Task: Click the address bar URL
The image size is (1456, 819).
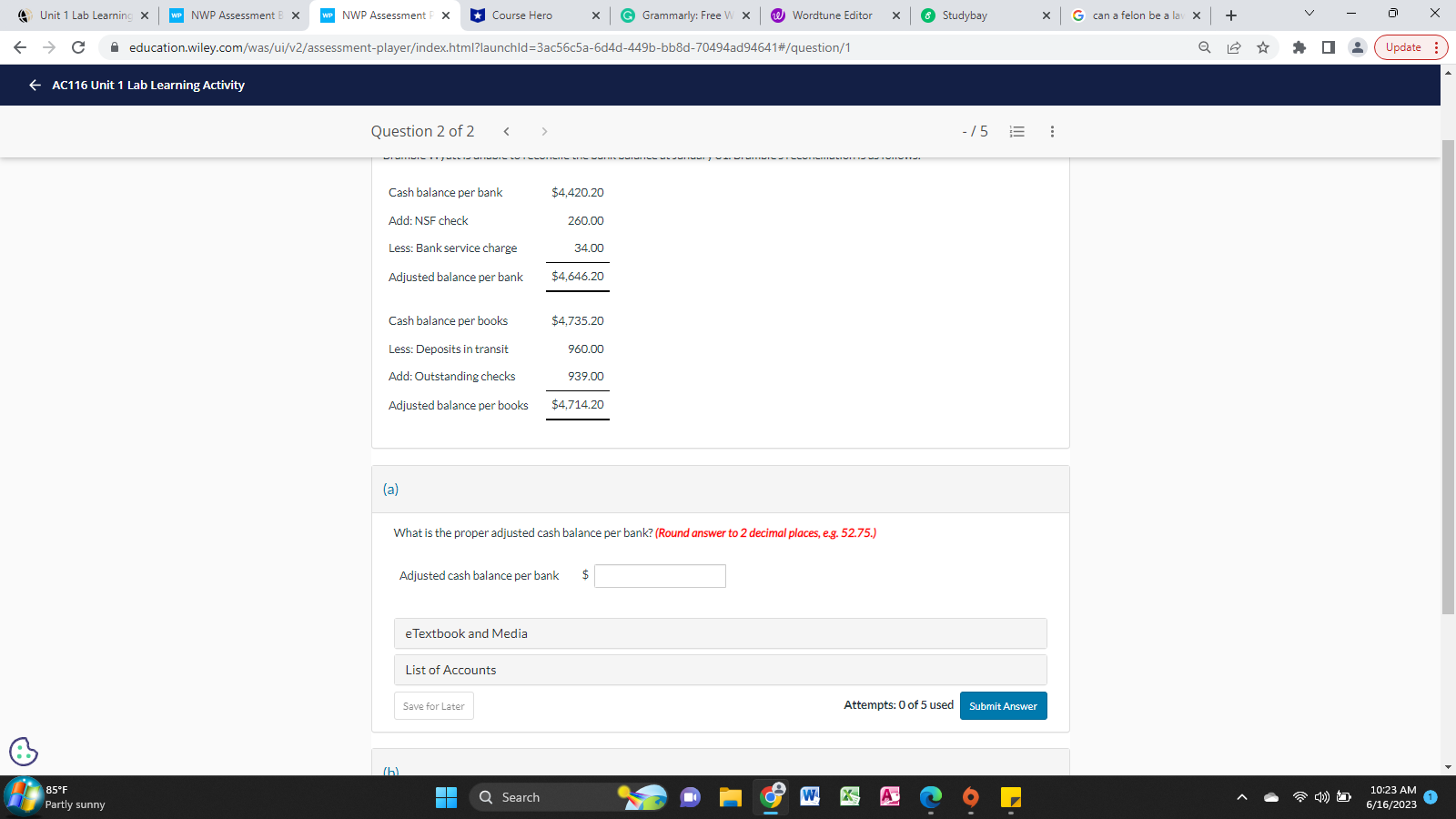Action: click(490, 47)
